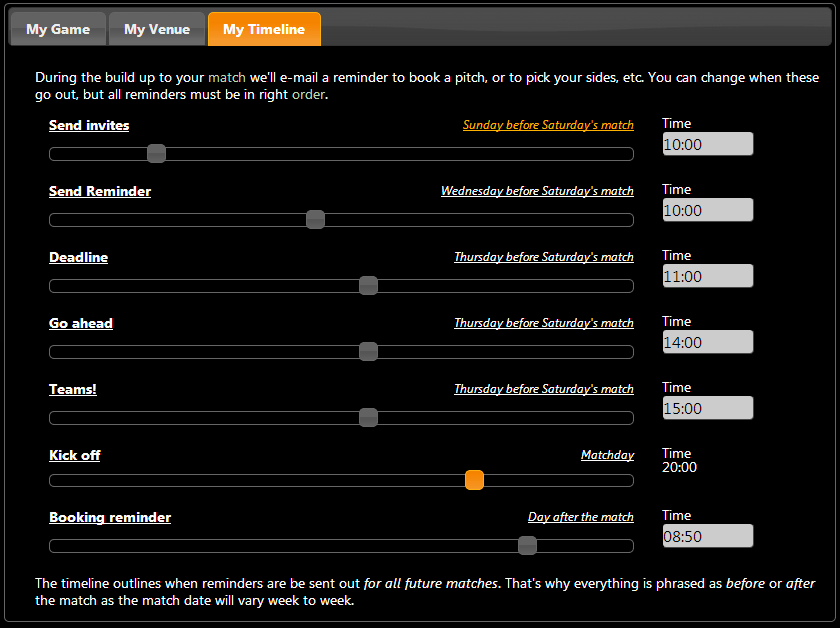
Task: Click the Send Reminder slider handle
Action: click(x=316, y=220)
